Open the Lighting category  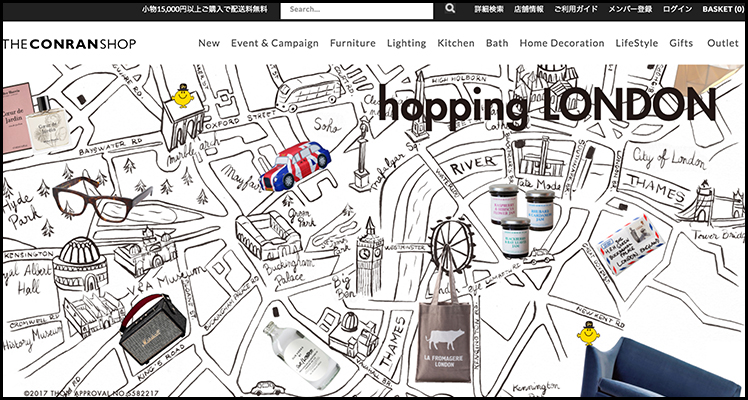406,43
